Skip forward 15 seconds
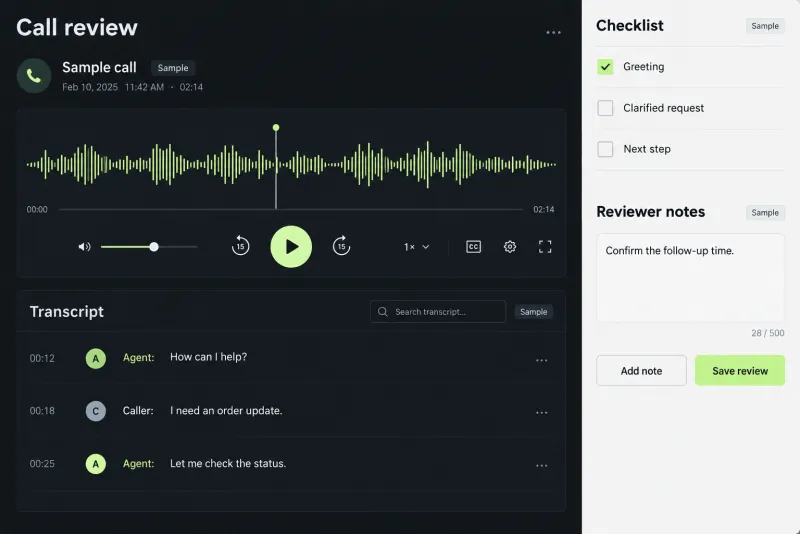Viewport: 800px width, 534px height. coord(341,246)
